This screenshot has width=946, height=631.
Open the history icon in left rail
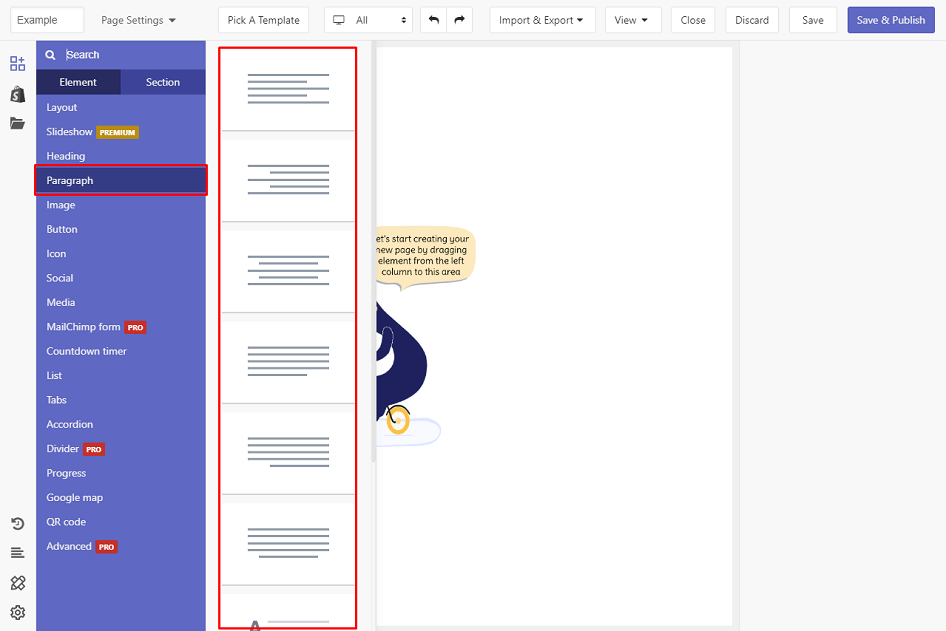tap(17, 524)
